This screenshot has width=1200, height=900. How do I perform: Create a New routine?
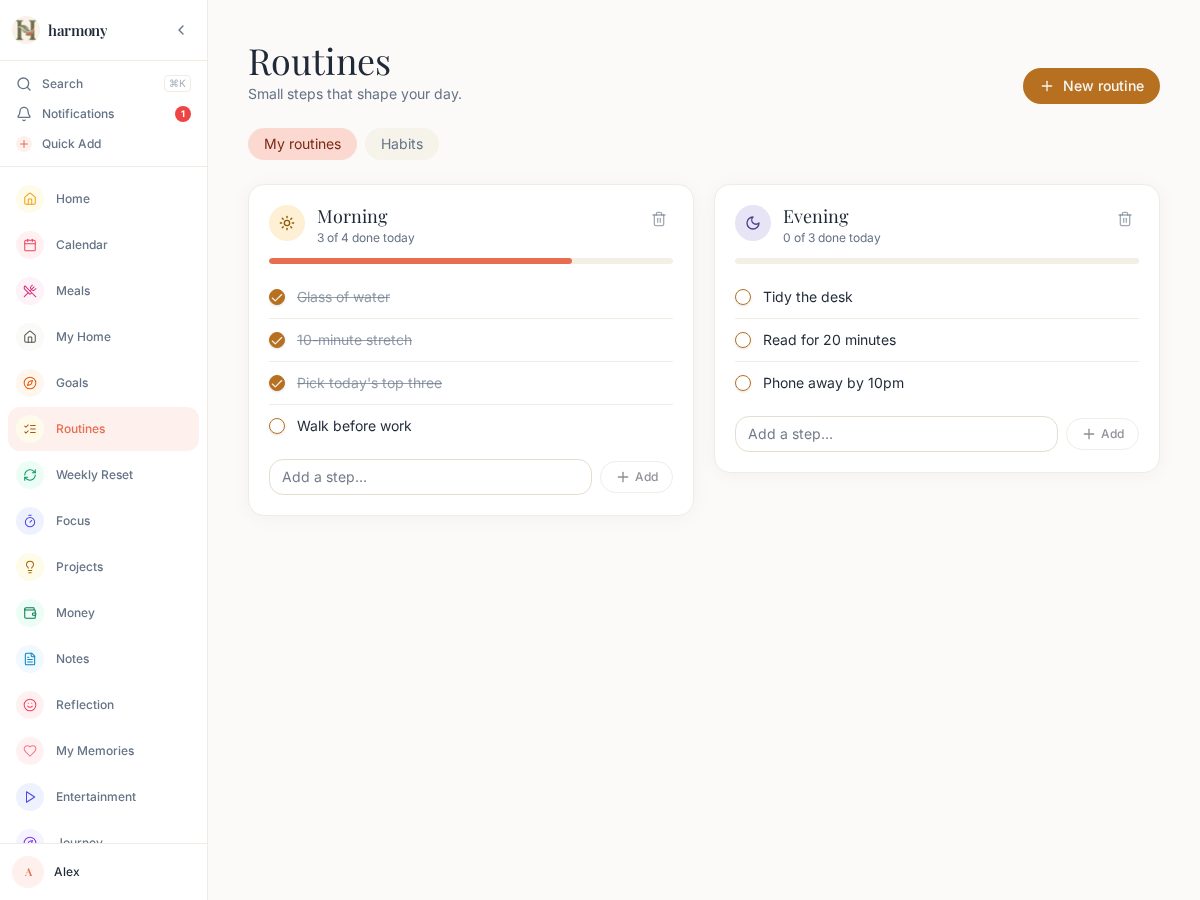(x=1091, y=86)
